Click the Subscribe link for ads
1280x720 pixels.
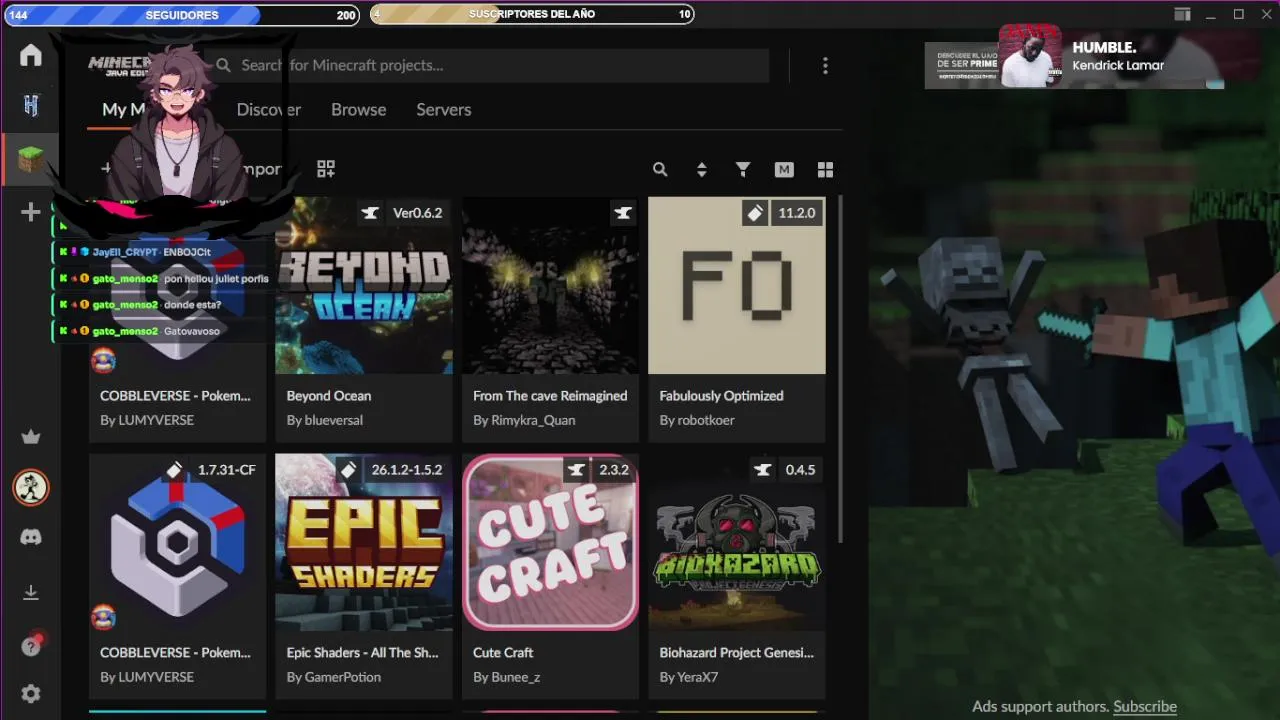coord(1145,706)
